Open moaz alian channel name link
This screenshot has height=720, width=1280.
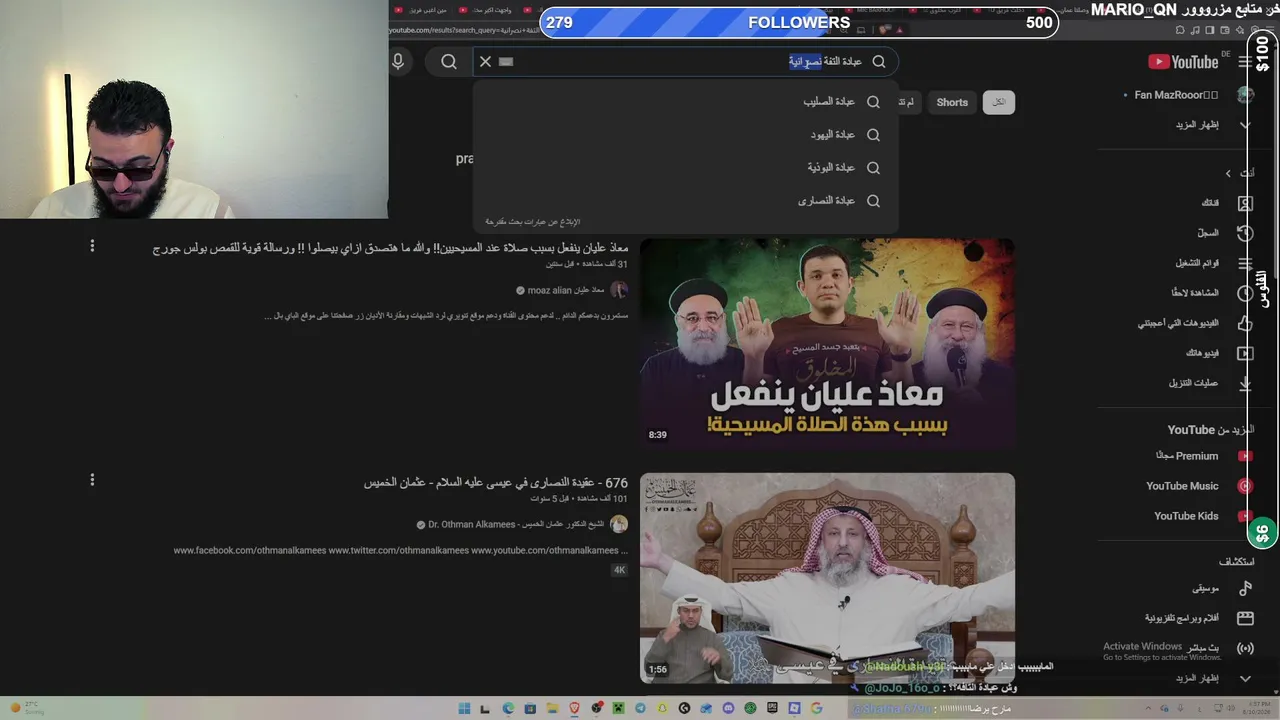point(565,291)
